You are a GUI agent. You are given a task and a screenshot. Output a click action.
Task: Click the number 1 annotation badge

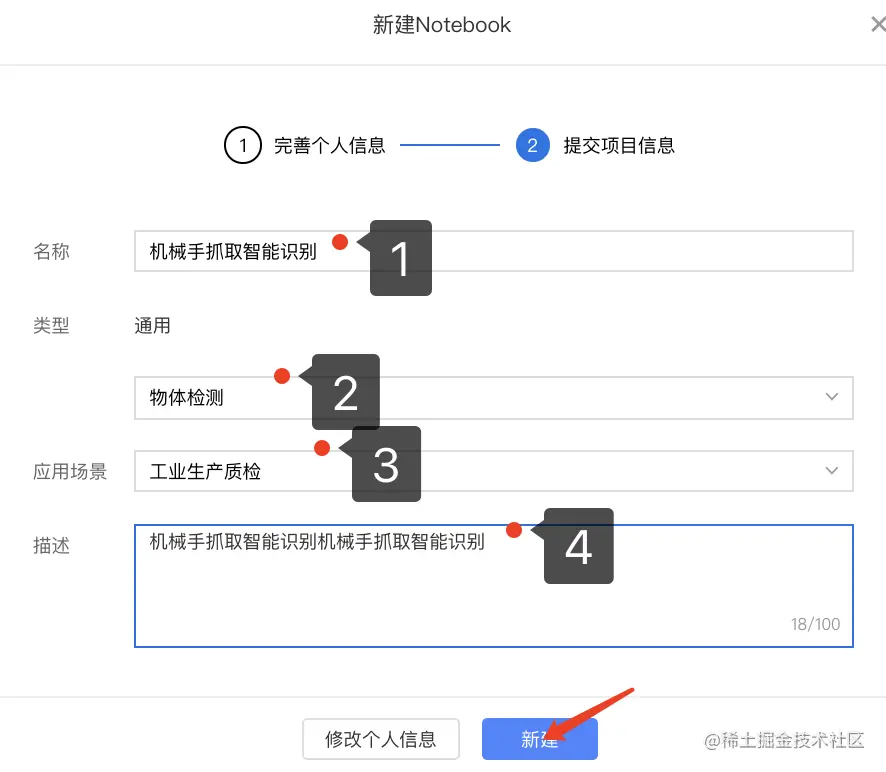pos(400,258)
